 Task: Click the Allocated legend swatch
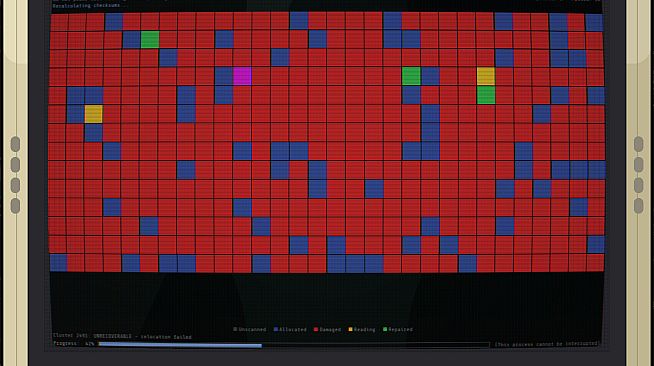tap(276, 329)
